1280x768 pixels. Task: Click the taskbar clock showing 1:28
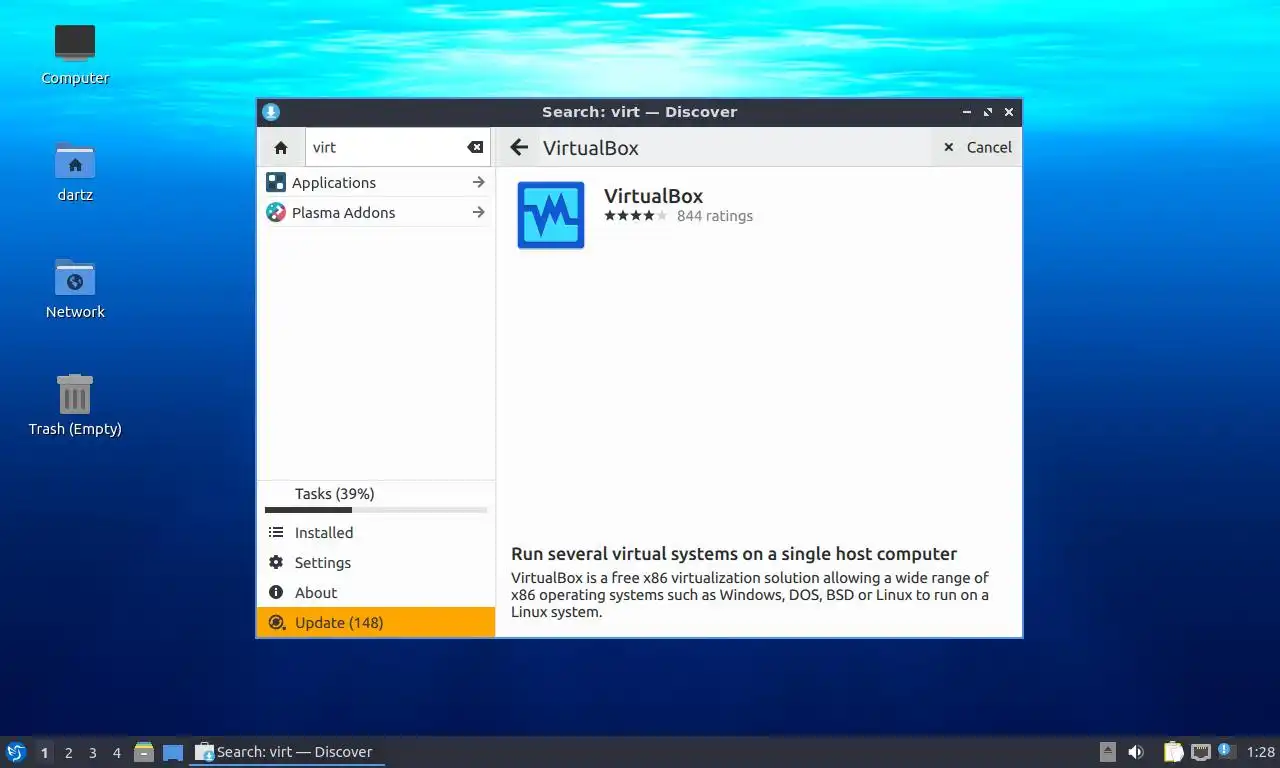(x=1261, y=752)
